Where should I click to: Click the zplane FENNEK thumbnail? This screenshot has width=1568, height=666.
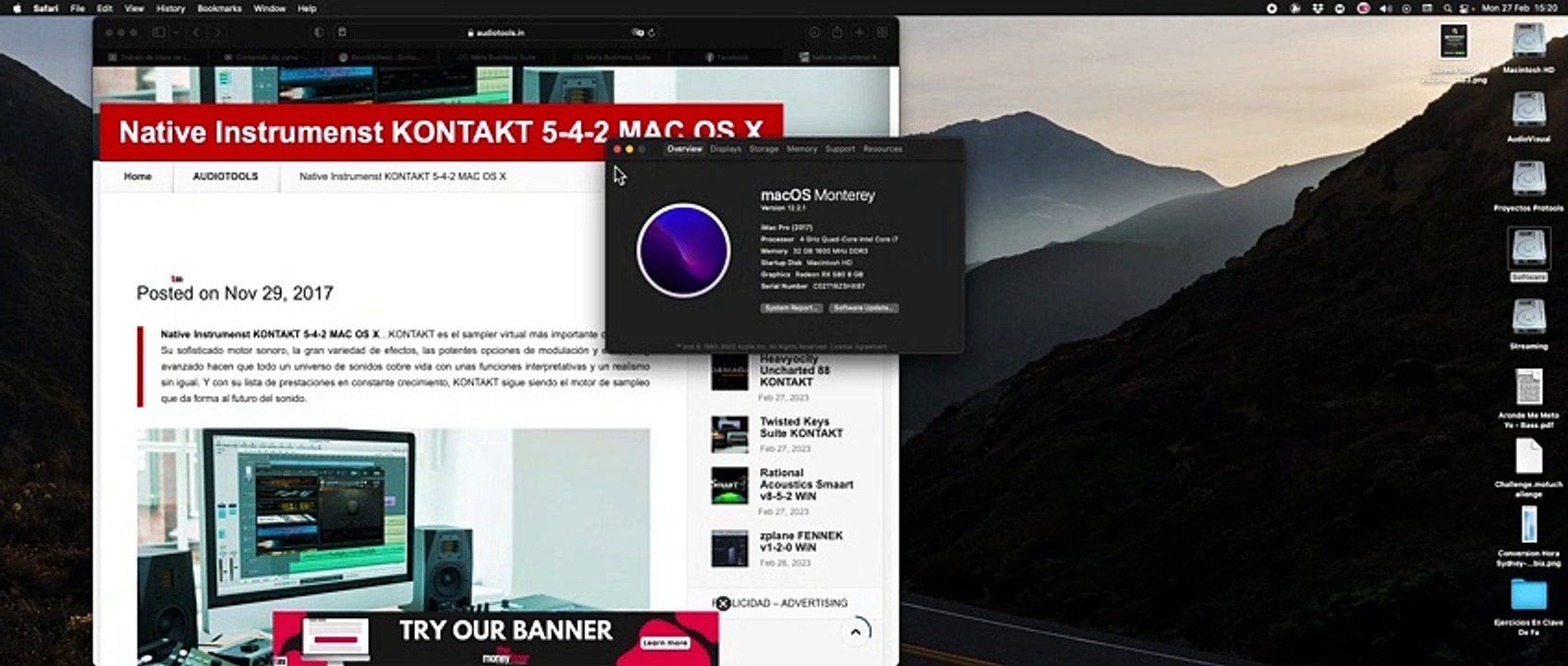[729, 549]
